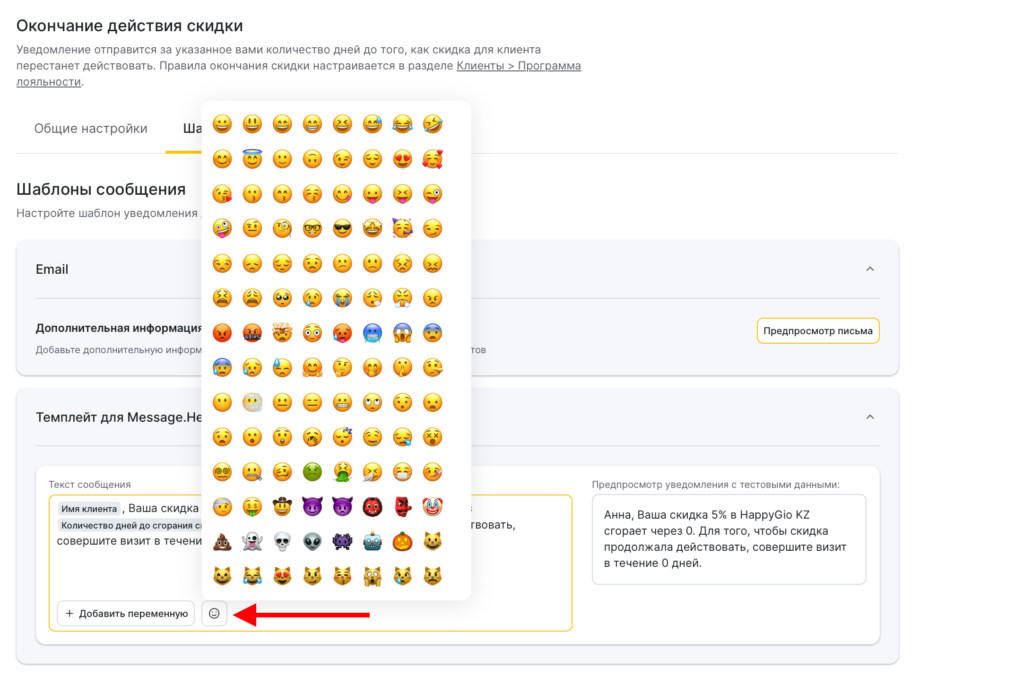Insert the clown face emoji
Image resolution: width=1024 pixels, height=677 pixels.
[432, 506]
